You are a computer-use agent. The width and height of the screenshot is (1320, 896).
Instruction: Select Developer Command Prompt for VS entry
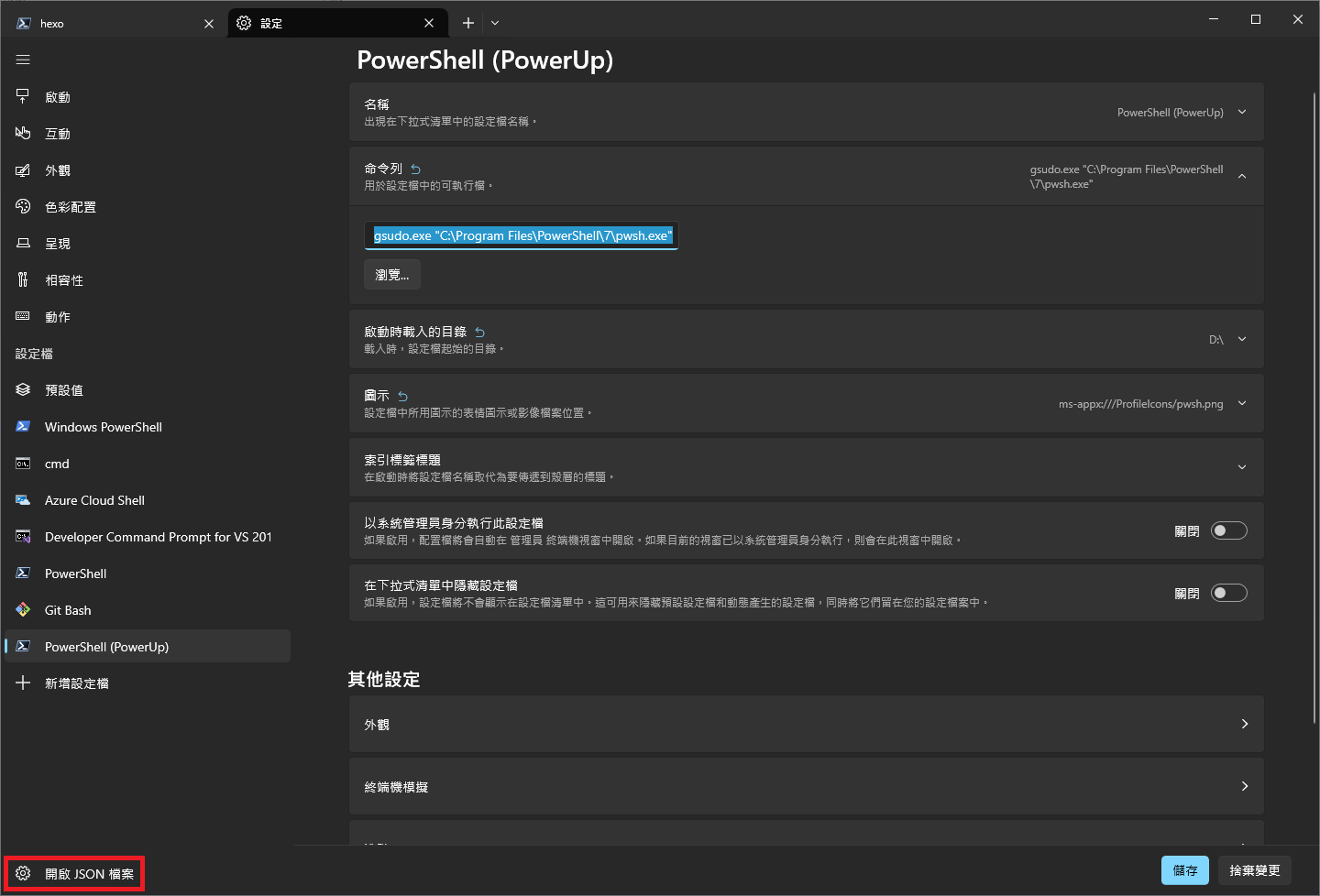[x=148, y=536]
